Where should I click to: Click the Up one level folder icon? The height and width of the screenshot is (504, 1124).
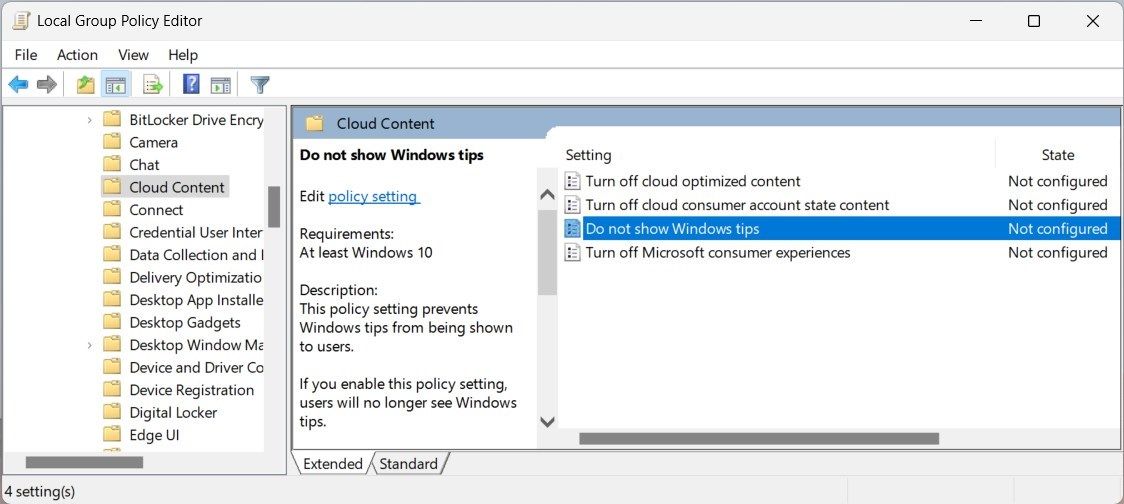86,85
